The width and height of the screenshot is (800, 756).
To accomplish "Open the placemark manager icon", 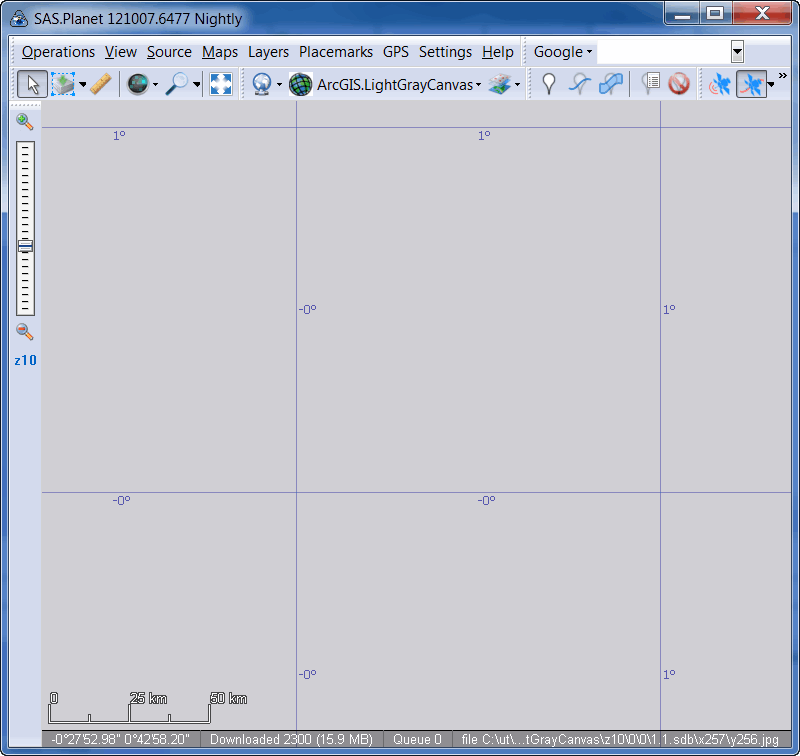I will [650, 85].
